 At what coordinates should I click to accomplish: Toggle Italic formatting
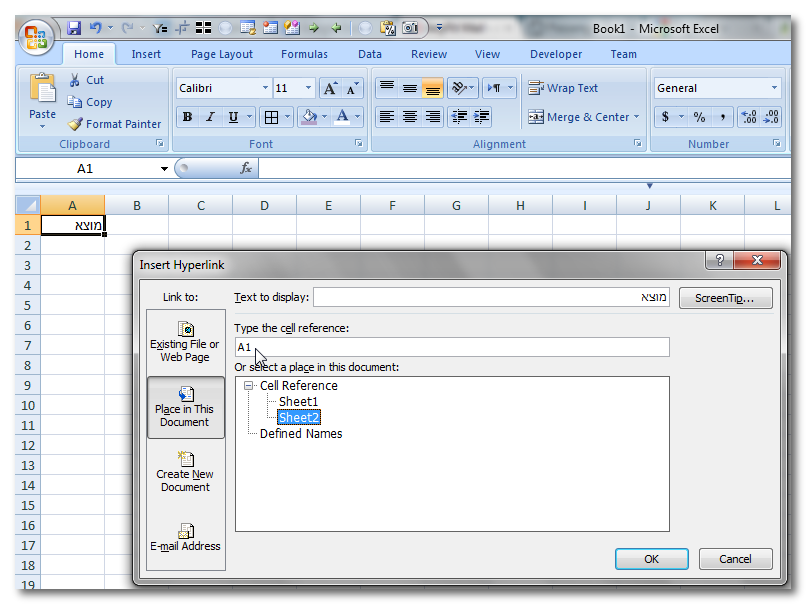tap(210, 117)
